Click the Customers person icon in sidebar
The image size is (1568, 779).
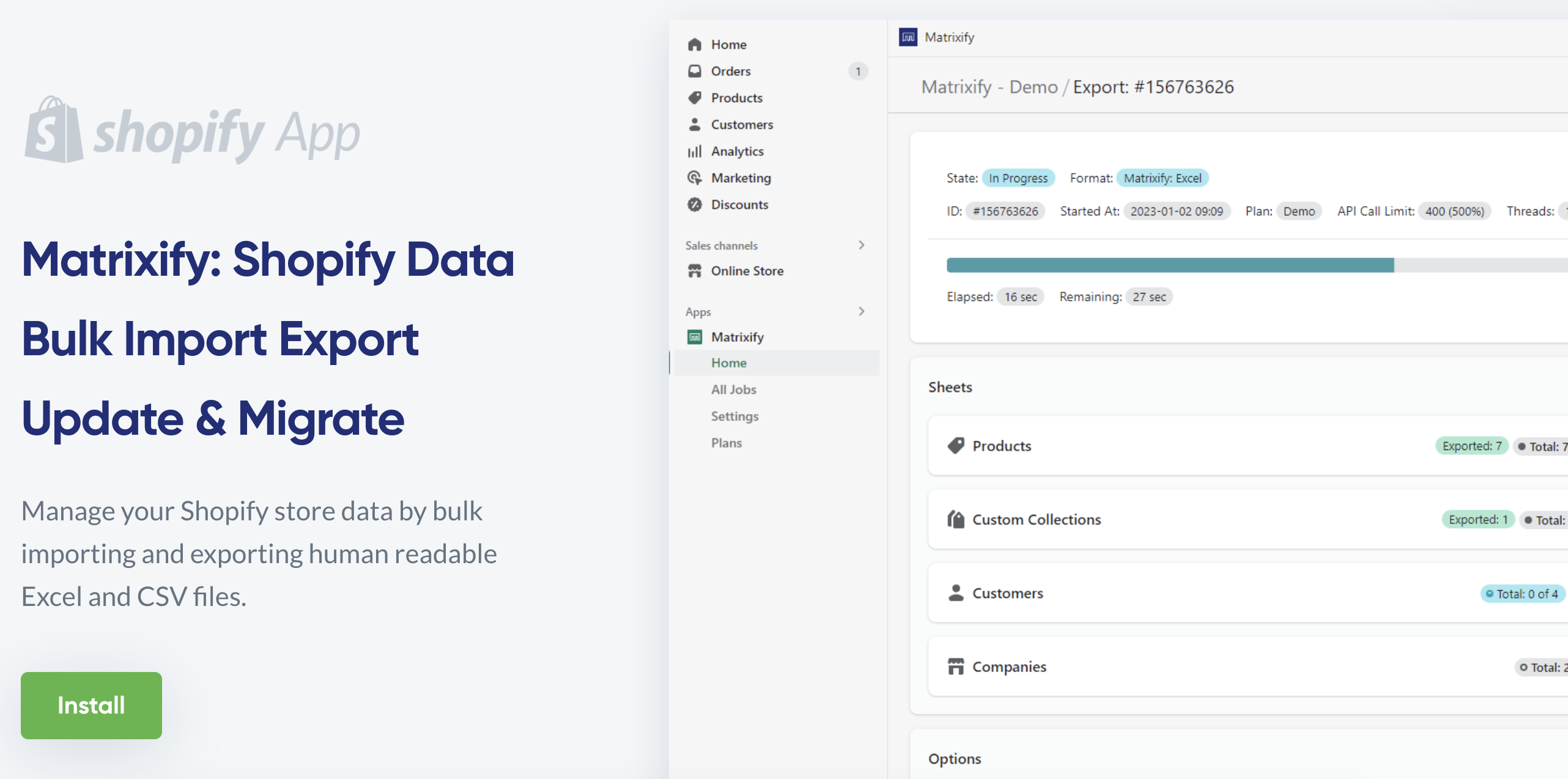click(694, 125)
